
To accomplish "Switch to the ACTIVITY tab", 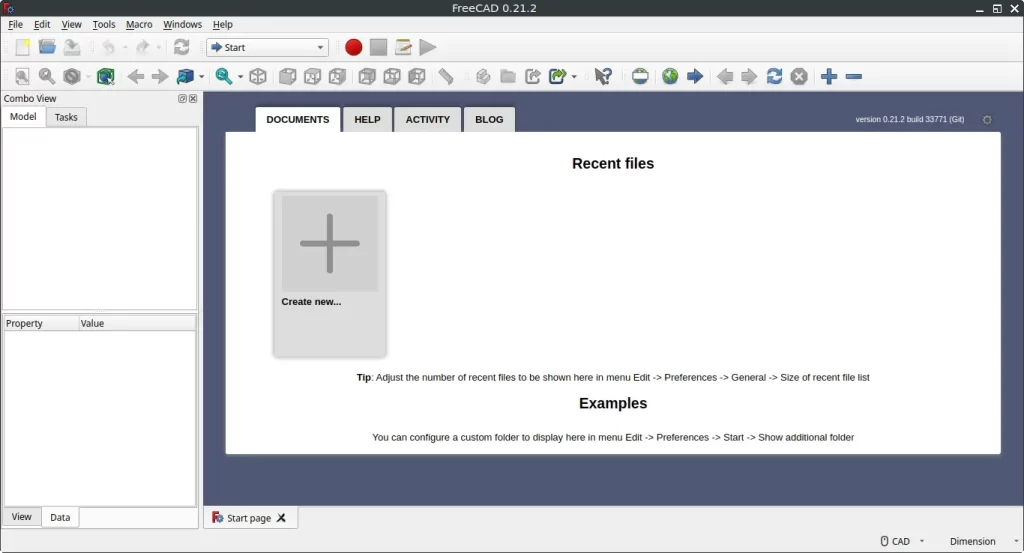I will (x=428, y=119).
